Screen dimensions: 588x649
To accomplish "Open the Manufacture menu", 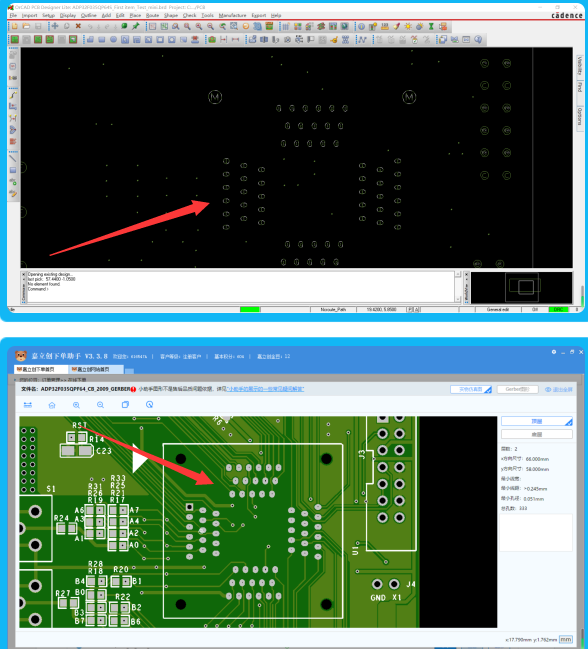I will click(232, 15).
